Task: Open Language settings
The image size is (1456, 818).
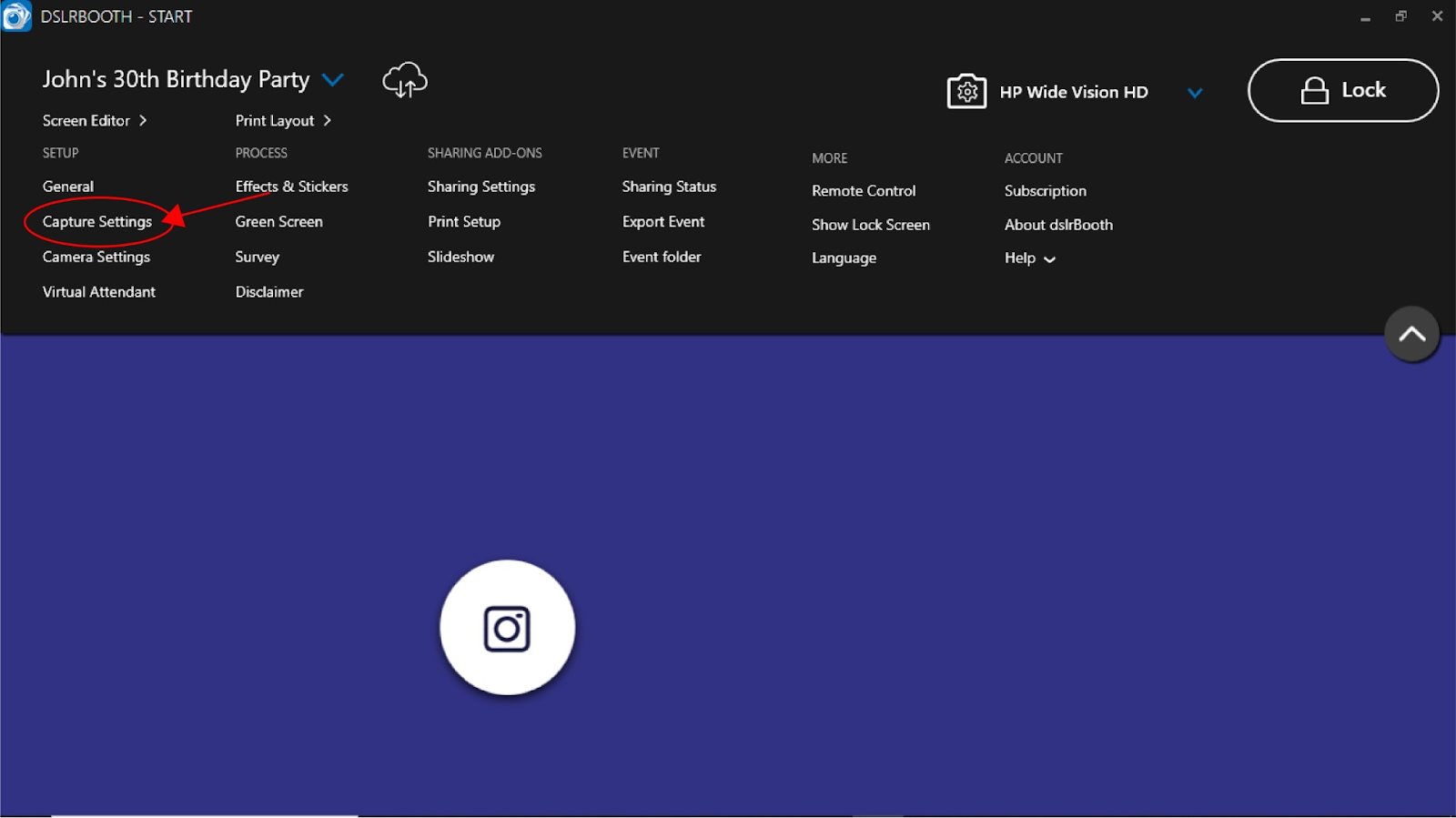Action: [844, 258]
